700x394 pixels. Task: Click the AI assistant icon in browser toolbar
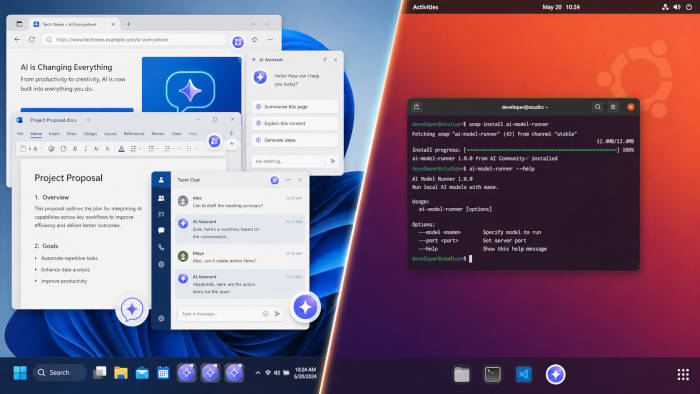238,41
